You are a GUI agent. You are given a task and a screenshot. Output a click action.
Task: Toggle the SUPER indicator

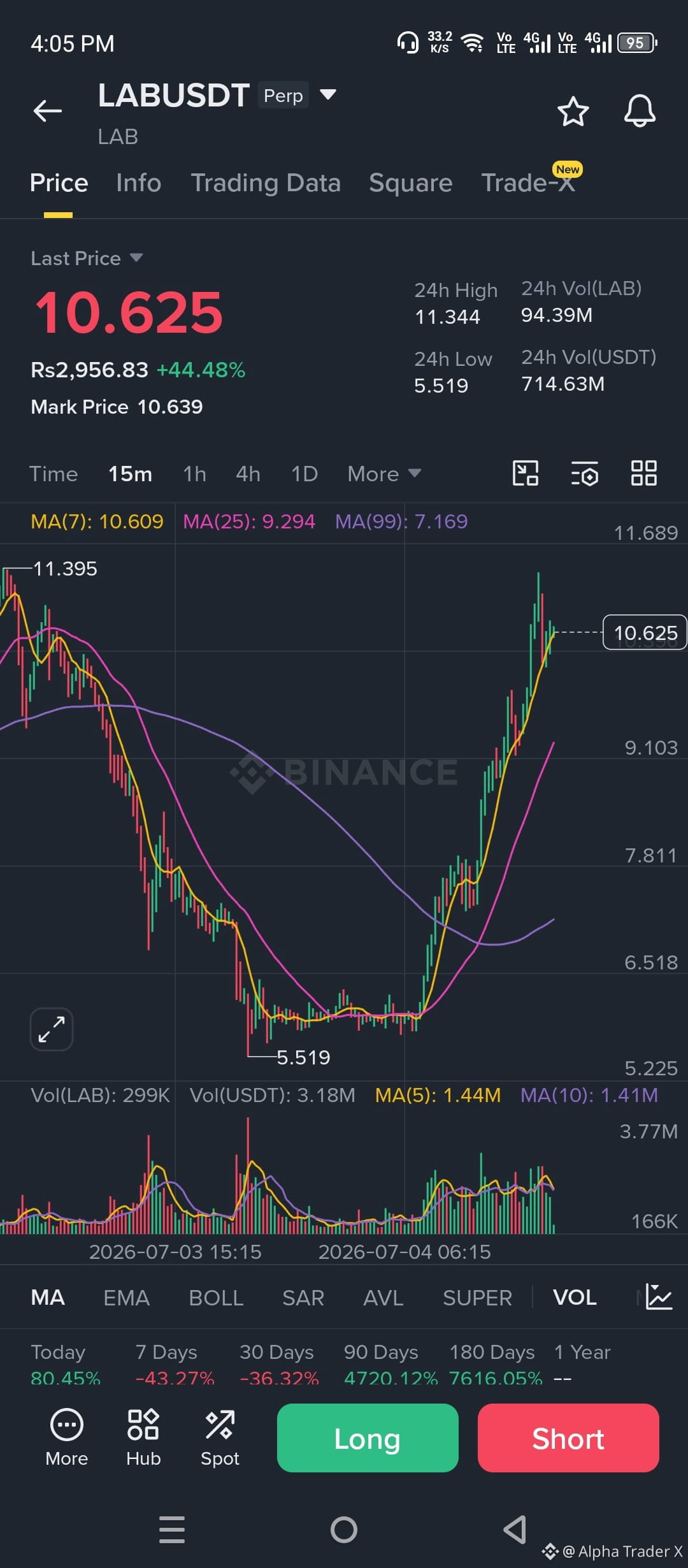click(477, 1297)
